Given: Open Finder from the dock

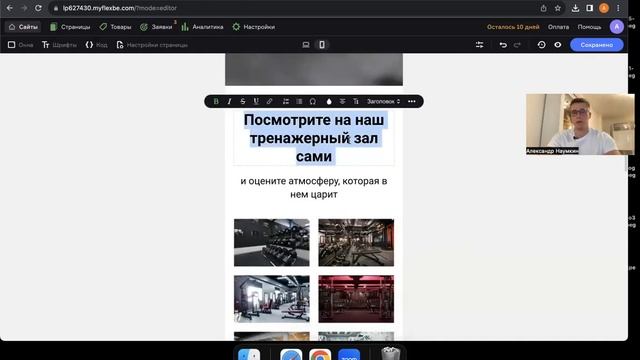Looking at the screenshot, I should [x=249, y=355].
